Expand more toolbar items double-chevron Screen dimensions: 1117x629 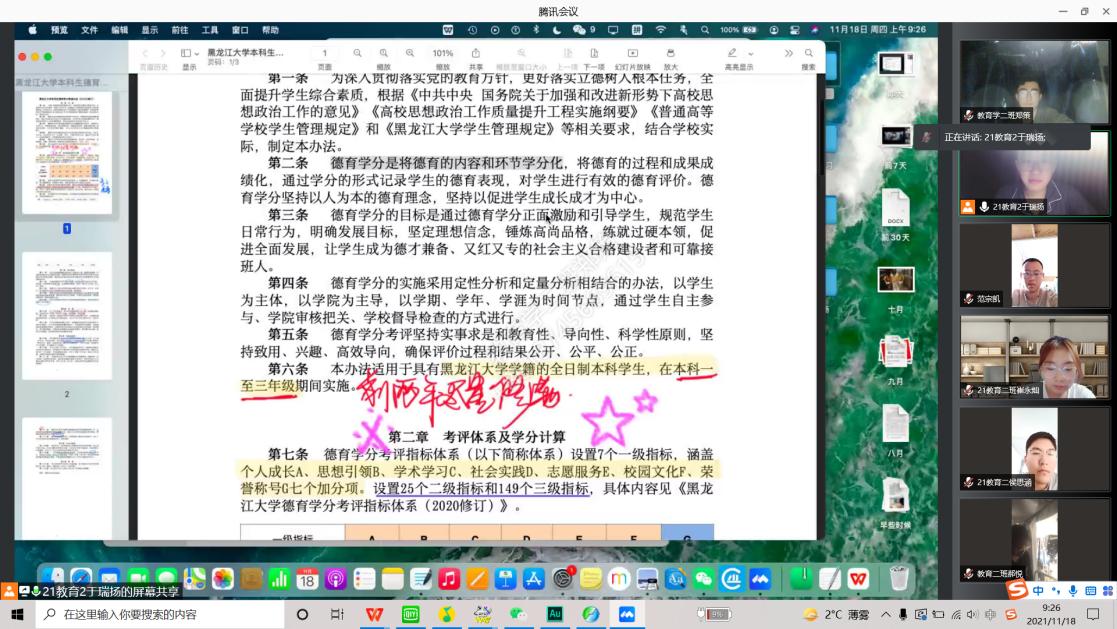click(x=788, y=53)
